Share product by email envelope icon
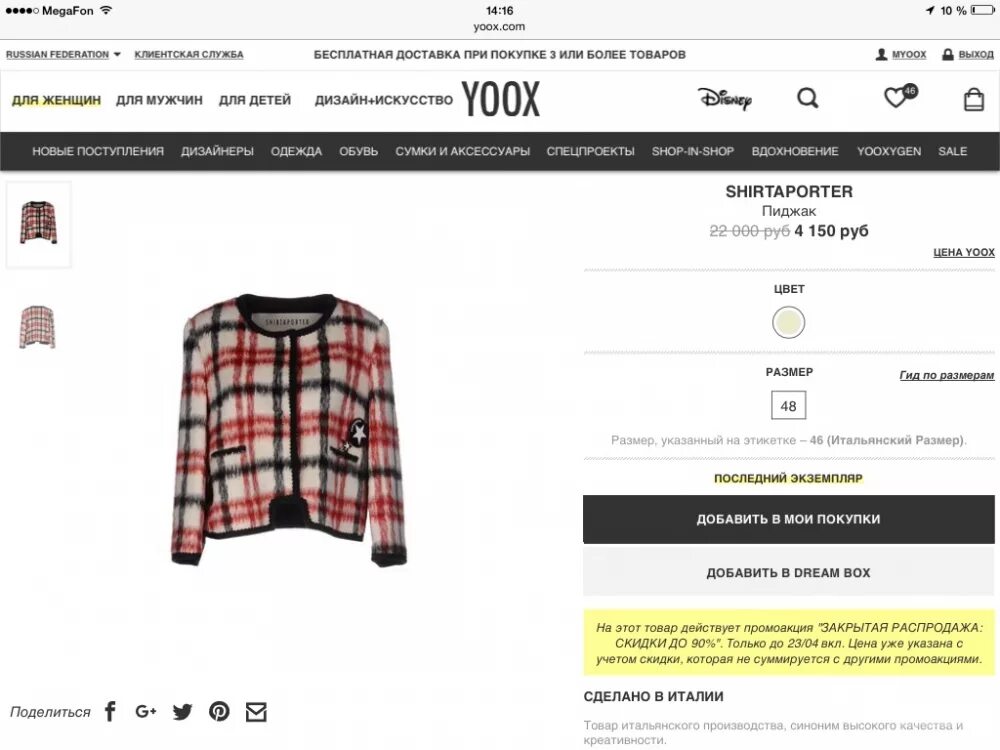 pos(256,712)
